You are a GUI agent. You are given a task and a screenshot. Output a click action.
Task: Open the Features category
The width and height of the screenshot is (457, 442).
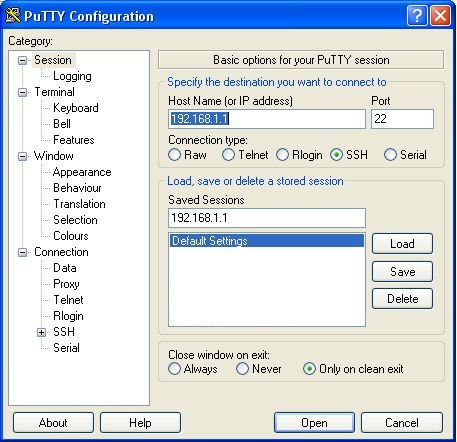[74, 140]
